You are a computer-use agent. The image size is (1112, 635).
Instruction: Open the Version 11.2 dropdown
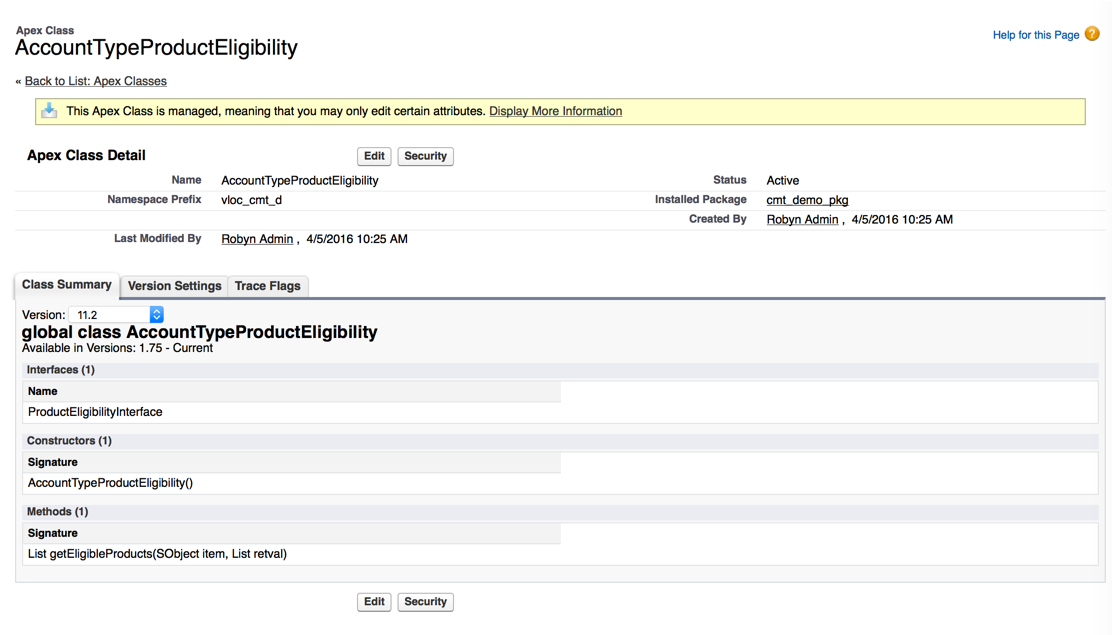[116, 314]
